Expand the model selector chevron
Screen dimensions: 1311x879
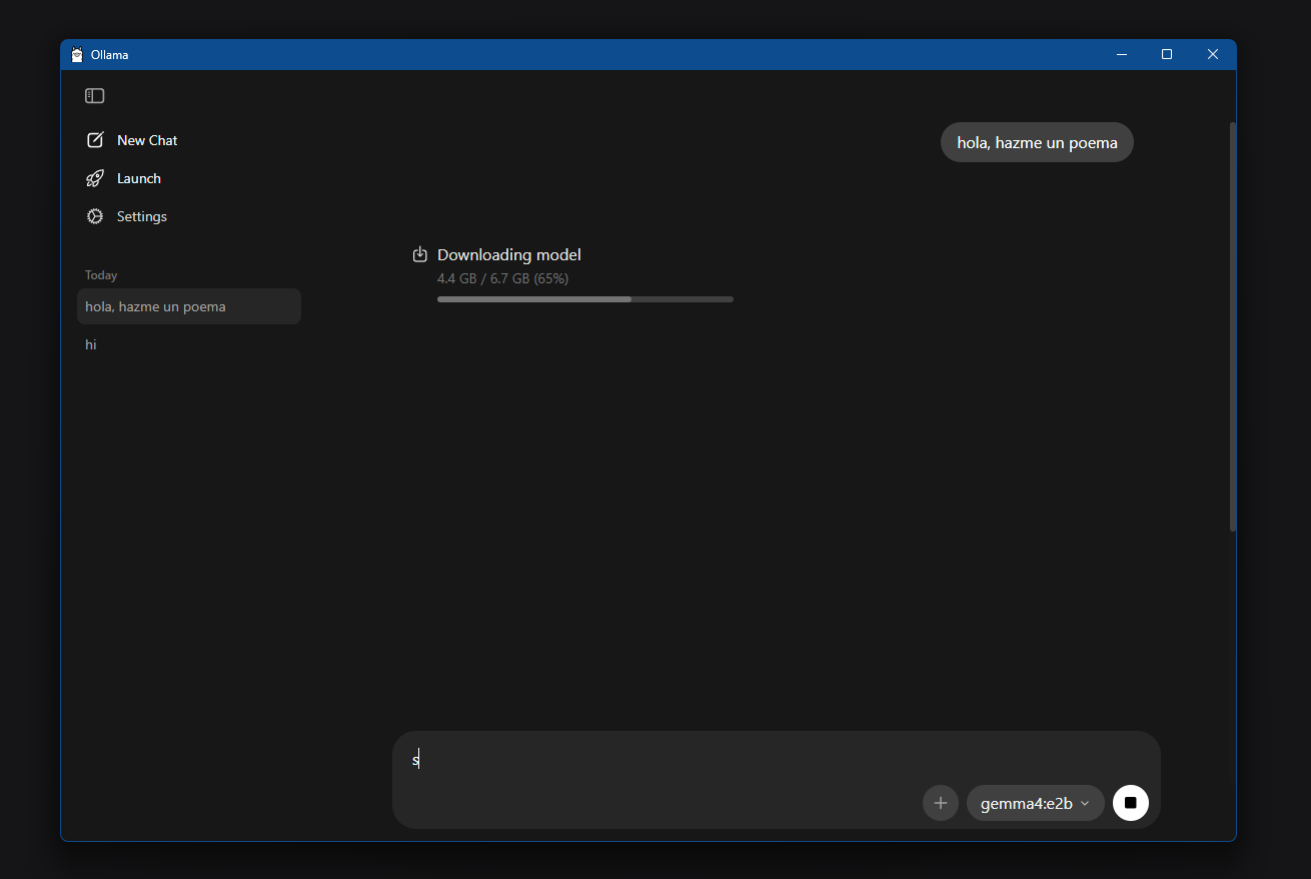click(1086, 803)
